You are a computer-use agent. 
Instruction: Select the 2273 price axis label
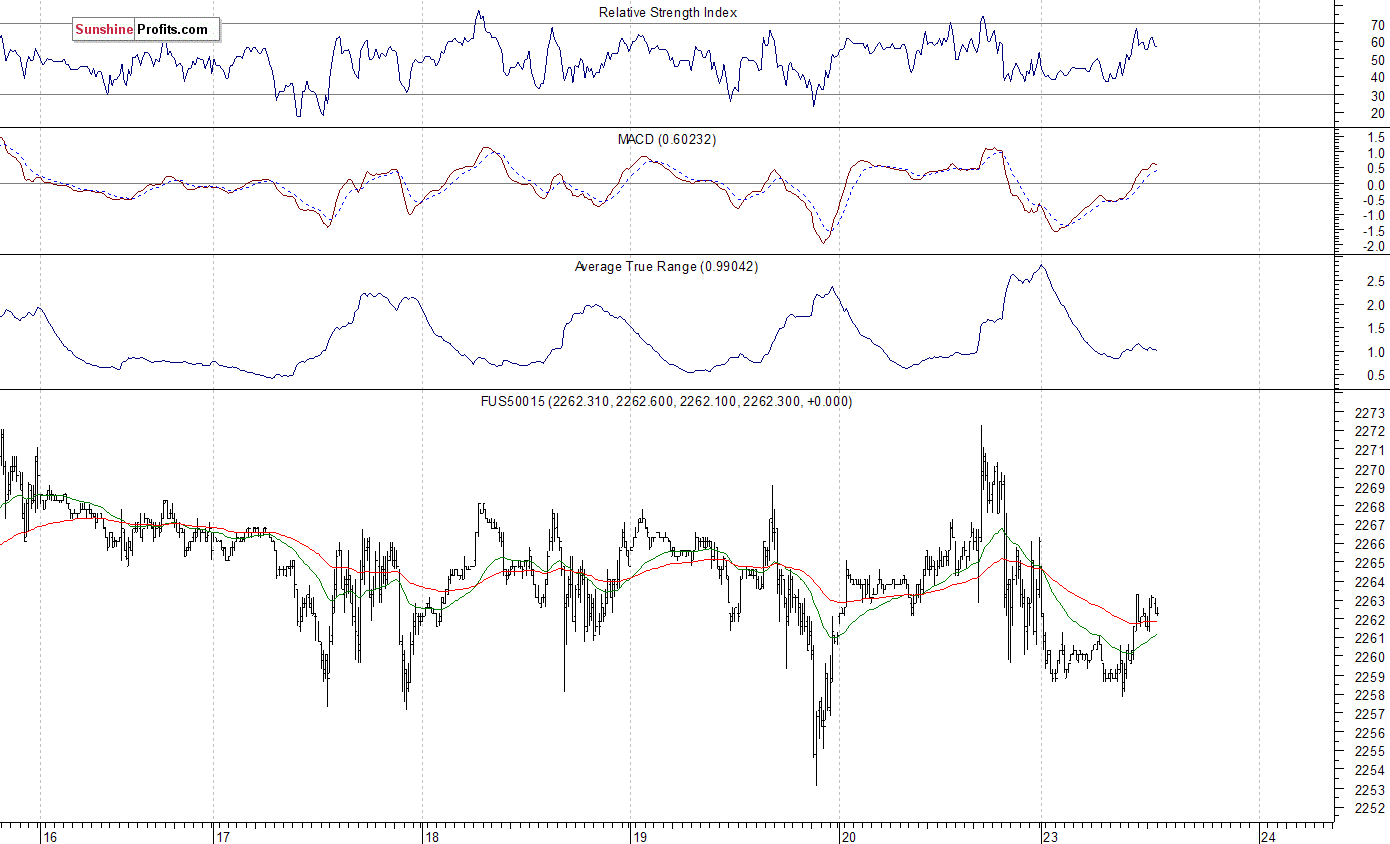1369,413
